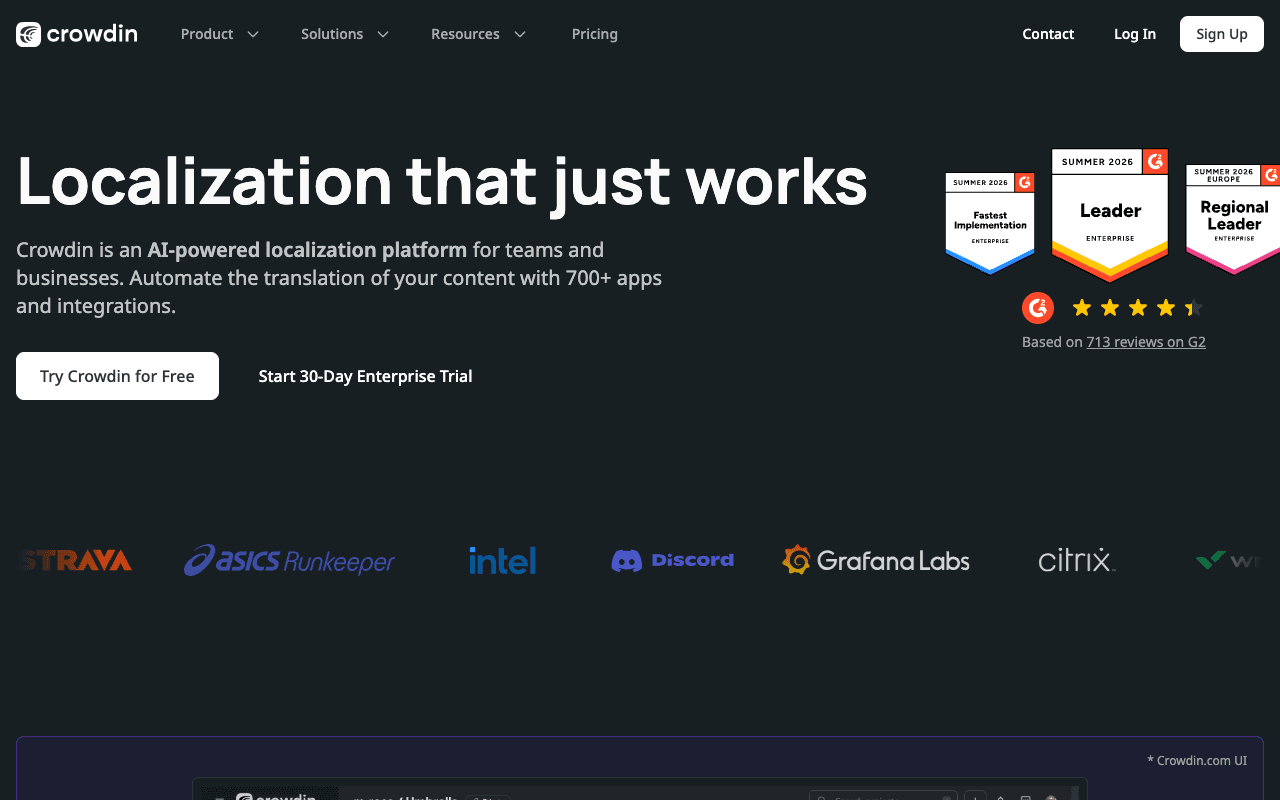Go to the Pricing page
The image size is (1280, 800).
coord(595,34)
